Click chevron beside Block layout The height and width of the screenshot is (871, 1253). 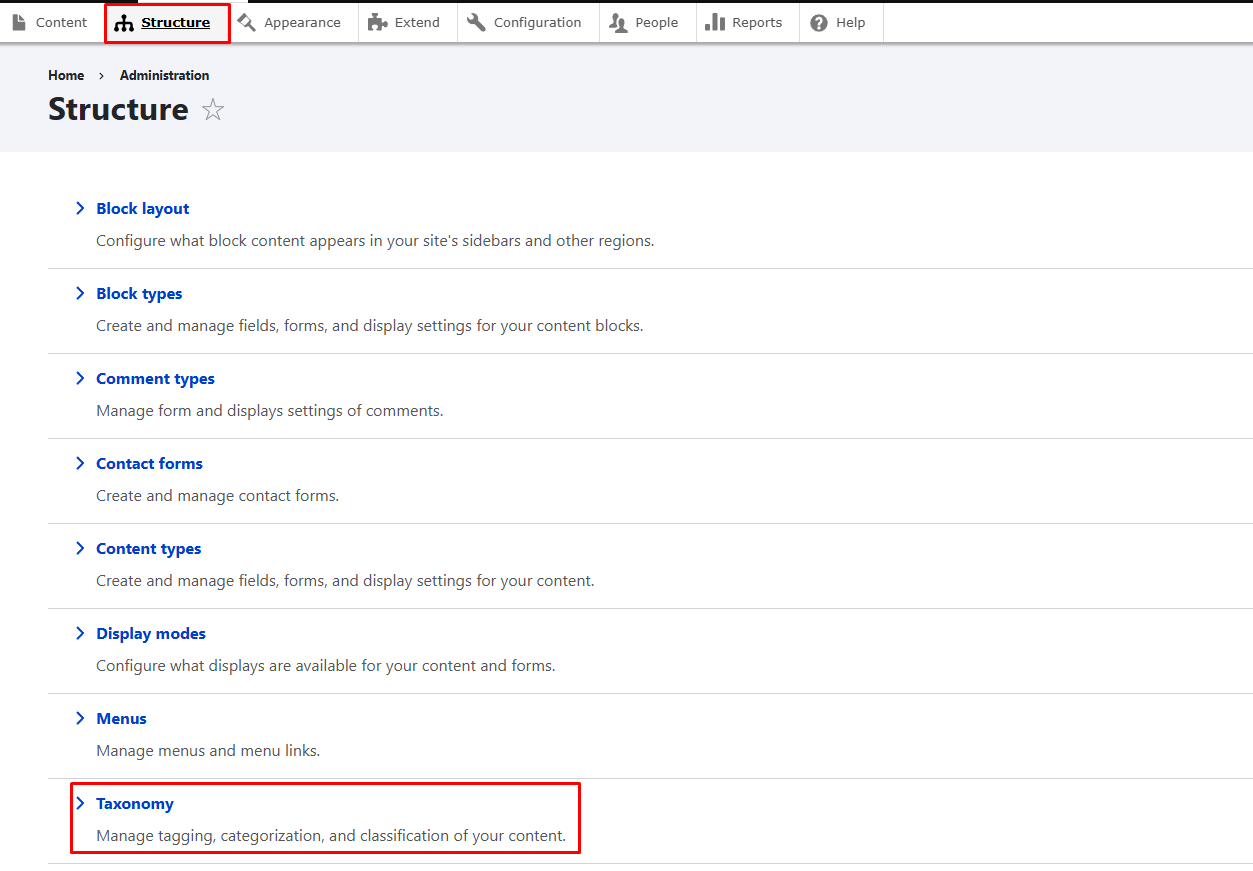click(80, 208)
